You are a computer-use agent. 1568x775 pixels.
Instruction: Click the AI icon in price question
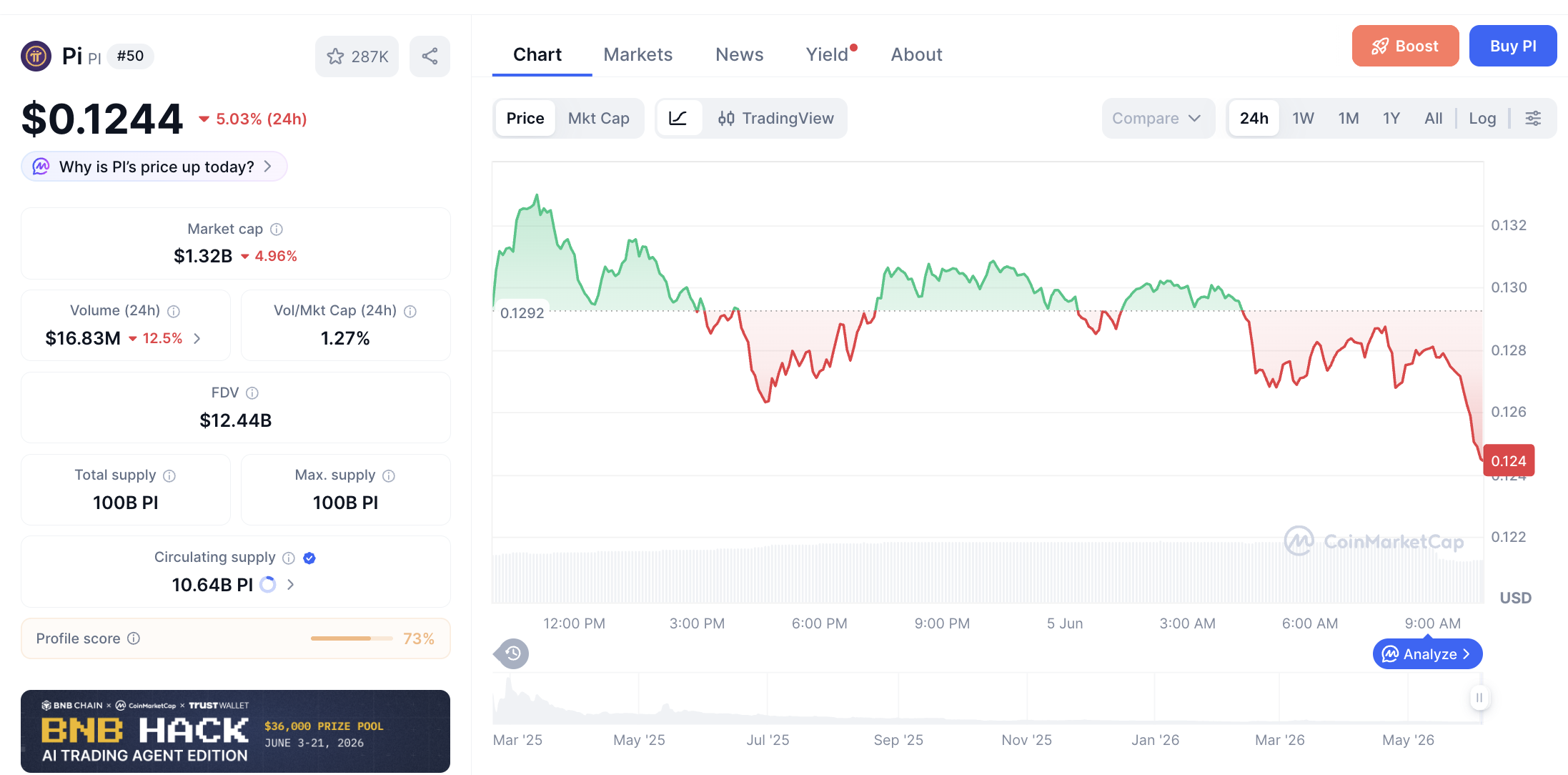click(41, 167)
